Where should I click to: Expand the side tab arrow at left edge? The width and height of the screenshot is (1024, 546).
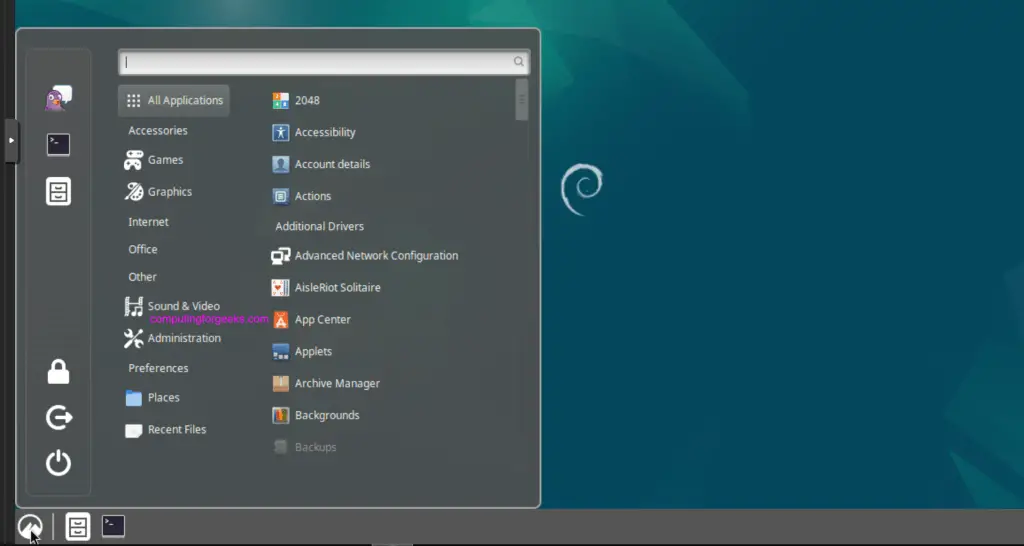[x=11, y=140]
